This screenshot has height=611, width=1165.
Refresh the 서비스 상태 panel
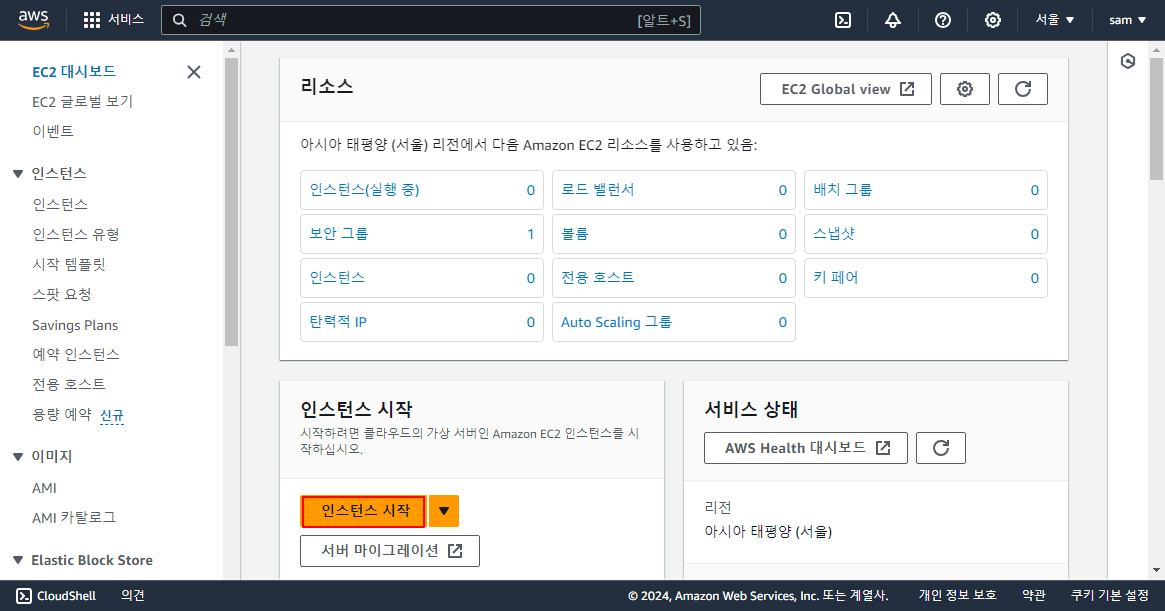(x=941, y=448)
